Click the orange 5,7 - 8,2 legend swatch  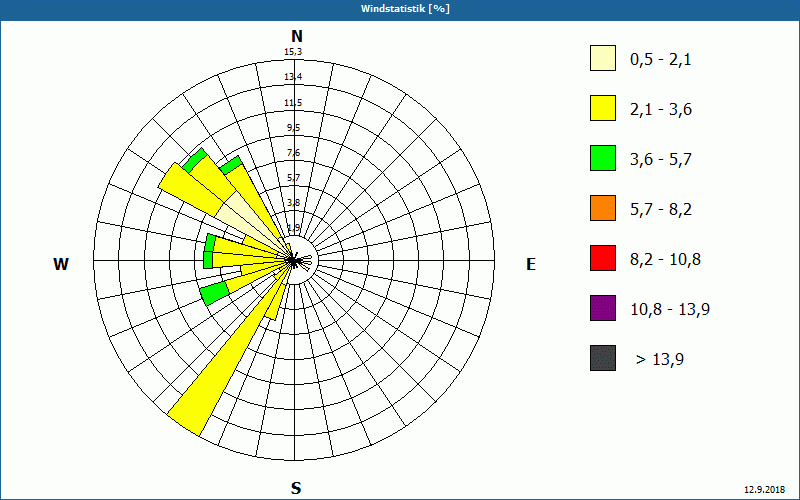(603, 208)
